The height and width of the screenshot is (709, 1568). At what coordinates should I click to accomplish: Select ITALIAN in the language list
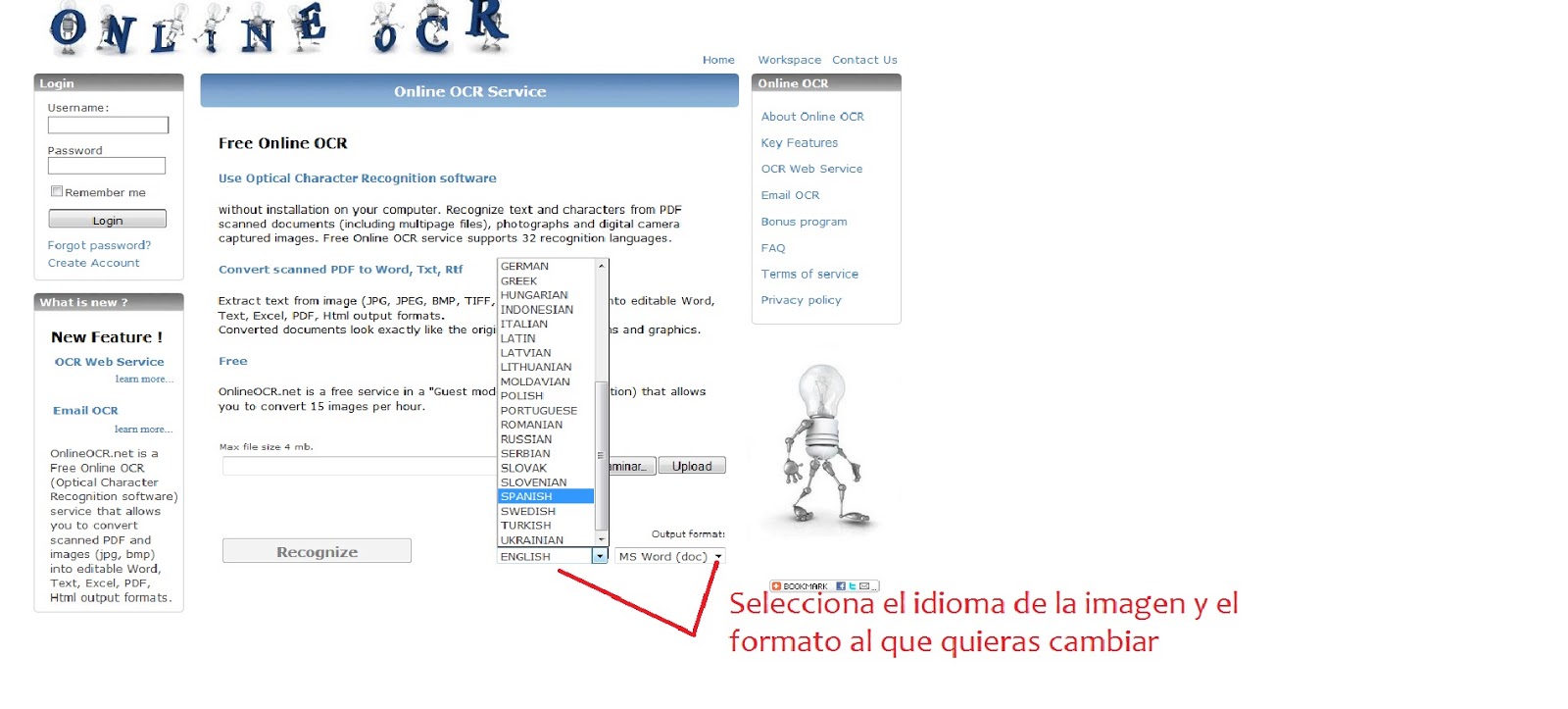546,324
